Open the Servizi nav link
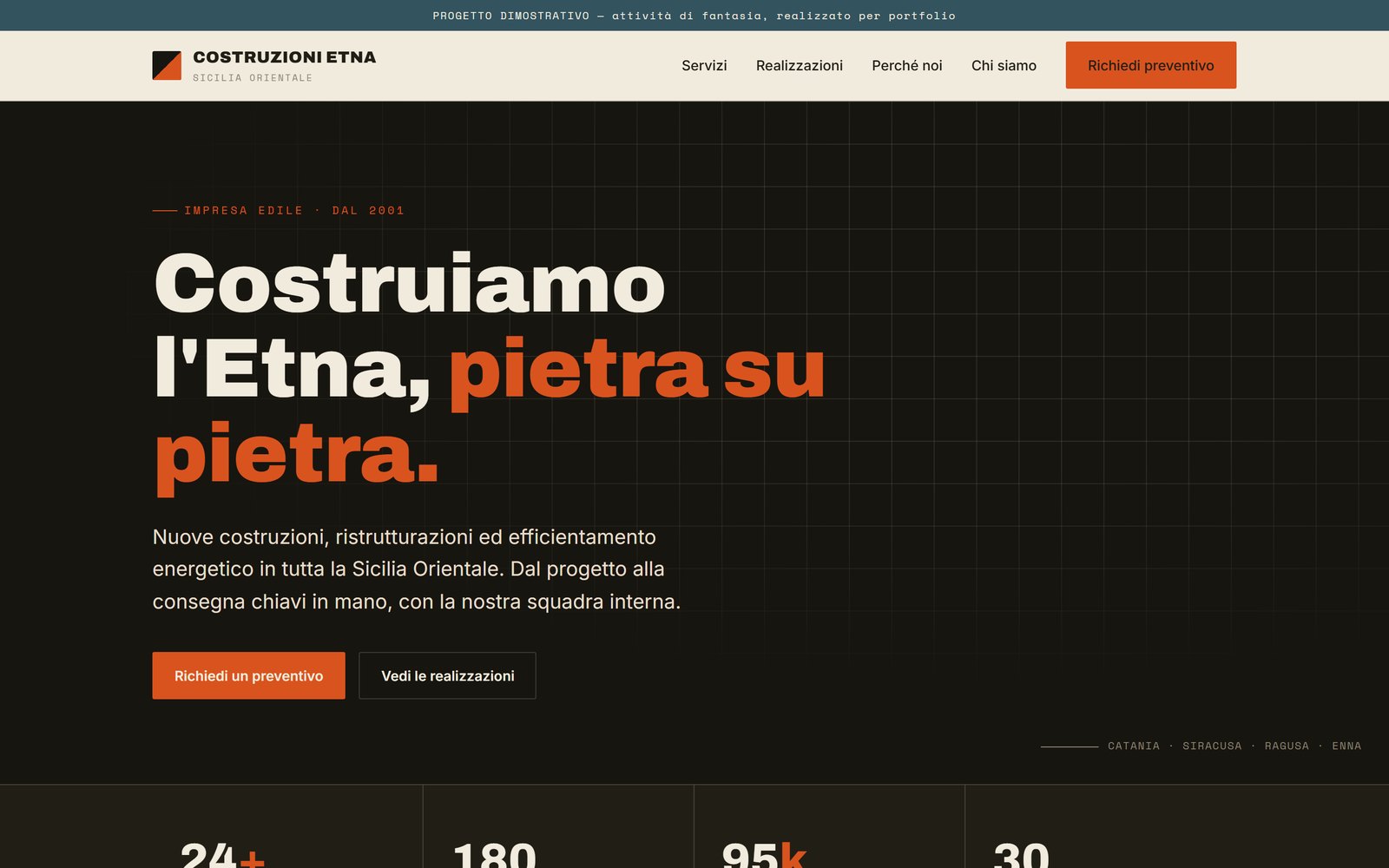 [x=704, y=65]
